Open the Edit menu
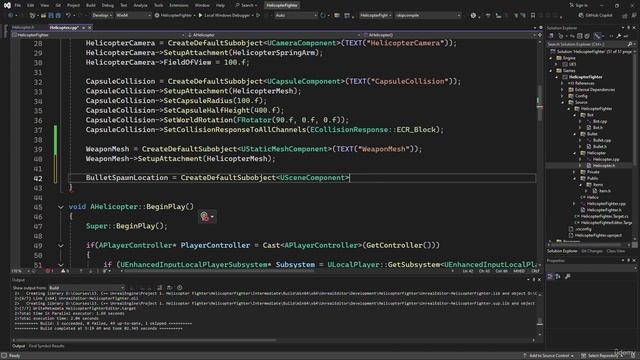The height and width of the screenshot is (360, 640). [31, 5]
